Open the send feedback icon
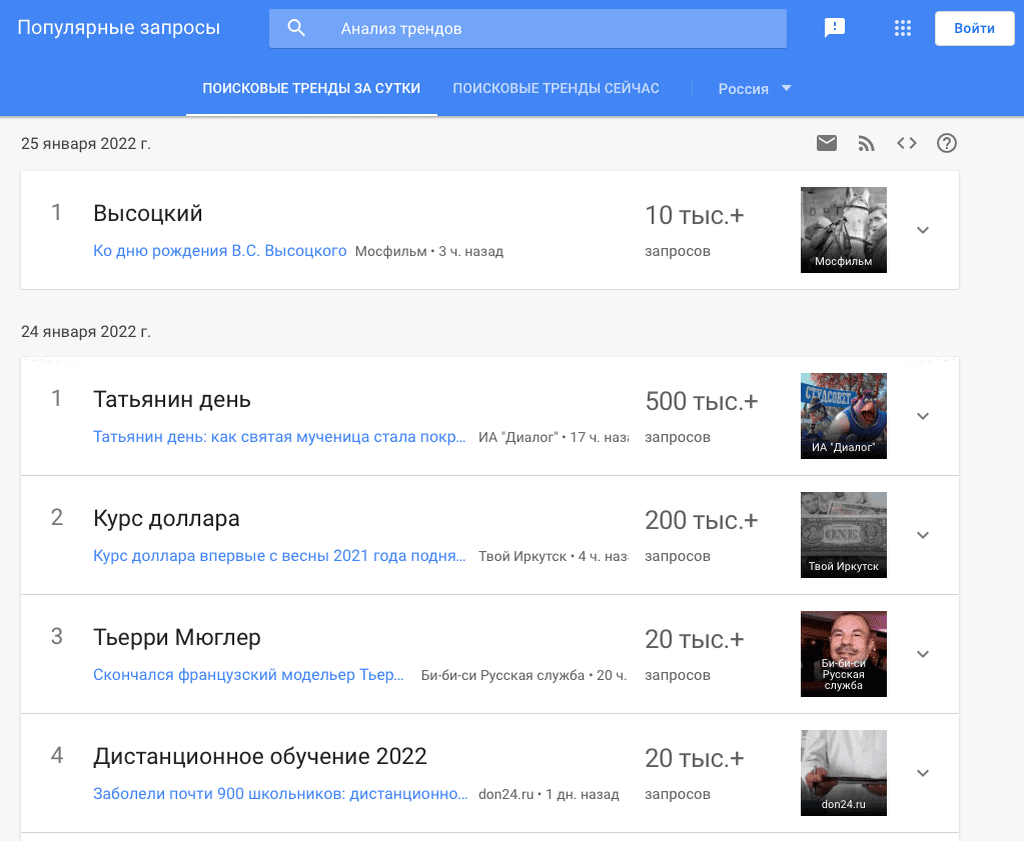Viewport: 1024px width, 841px height. [835, 28]
